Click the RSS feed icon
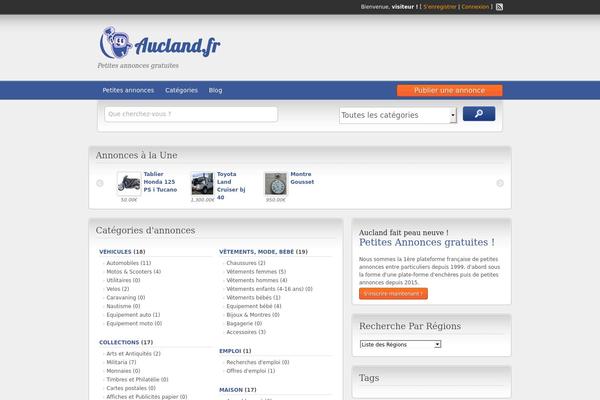600x400 pixels. (x=500, y=7)
